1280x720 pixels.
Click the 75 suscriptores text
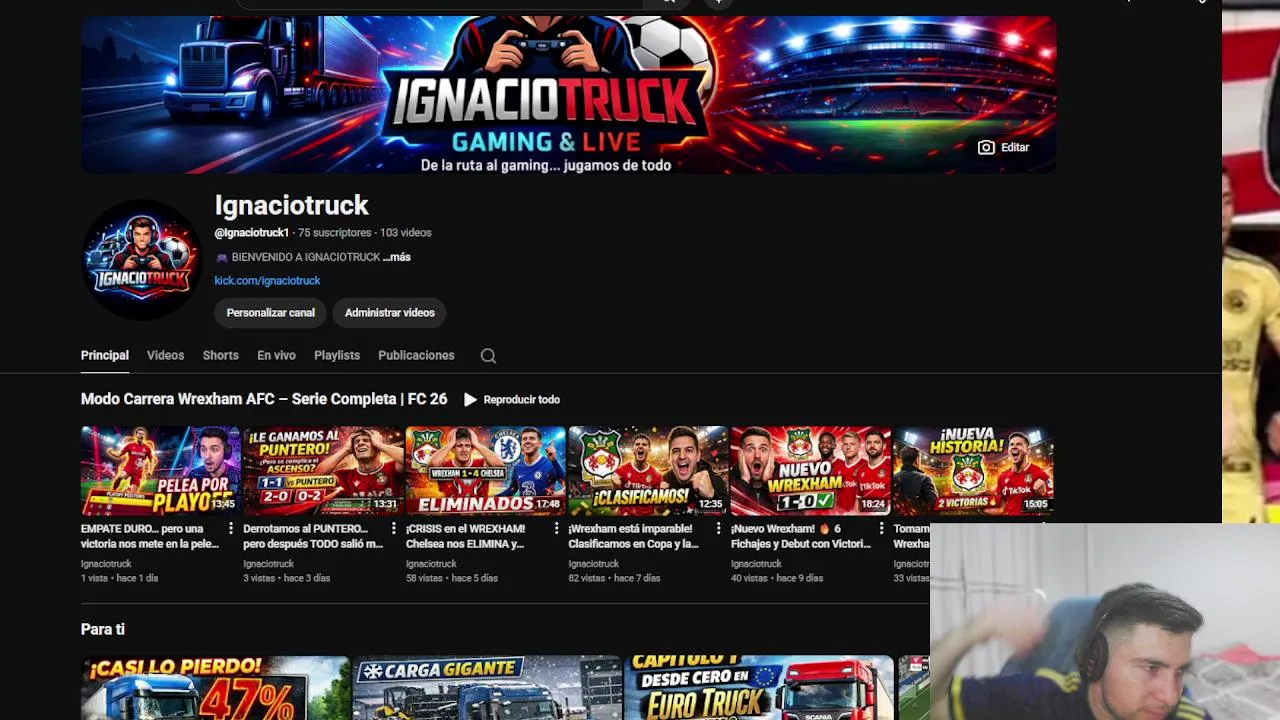pyautogui.click(x=335, y=233)
